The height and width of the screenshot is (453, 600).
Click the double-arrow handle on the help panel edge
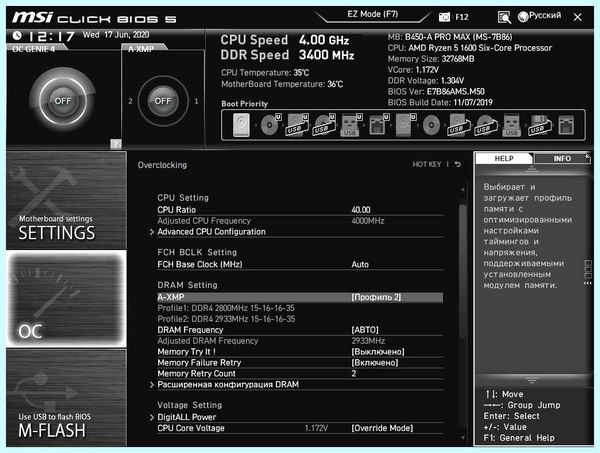[x=587, y=283]
